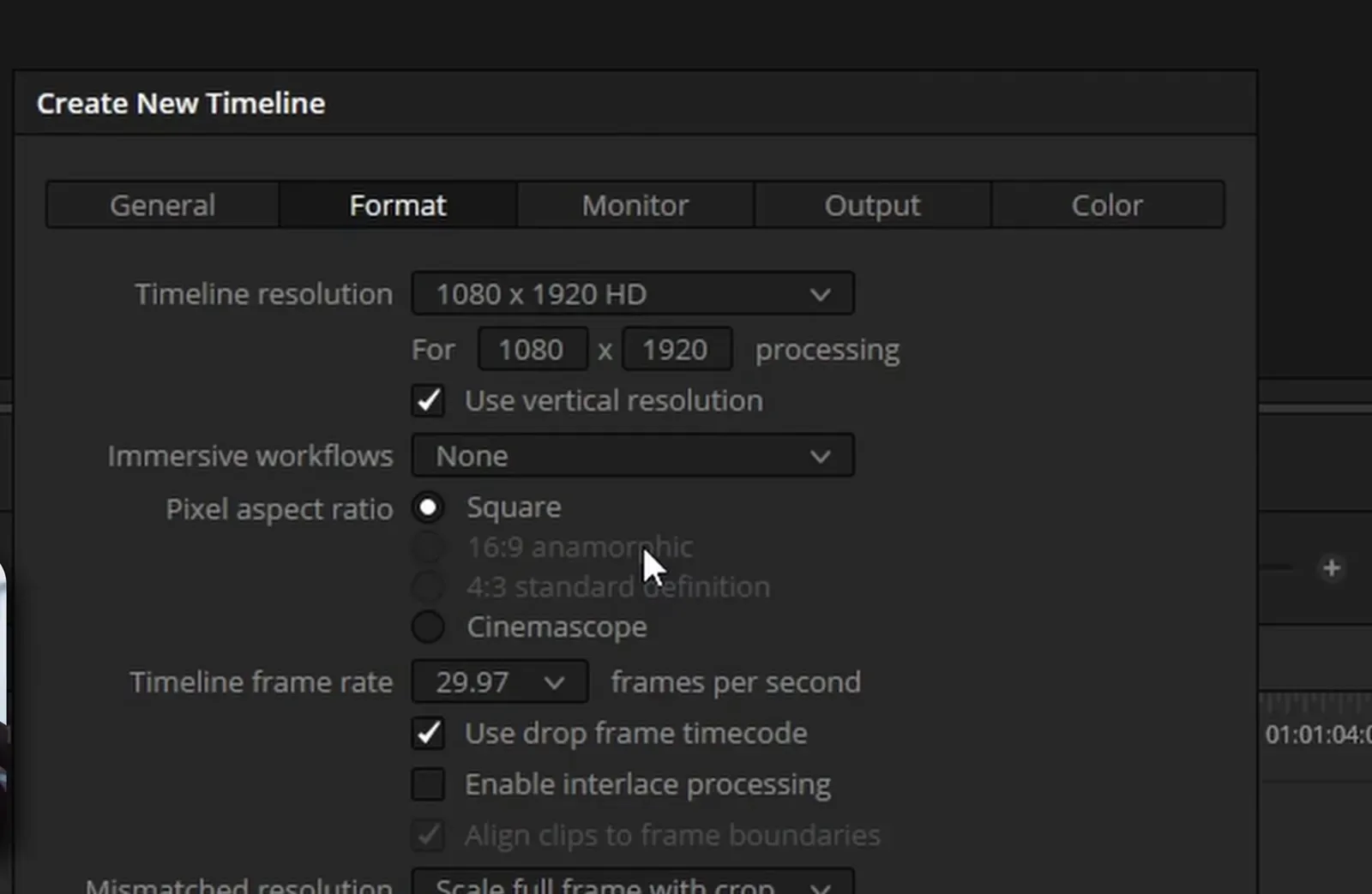This screenshot has width=1372, height=894.
Task: Enable interlace processing checkbox
Action: point(428,784)
